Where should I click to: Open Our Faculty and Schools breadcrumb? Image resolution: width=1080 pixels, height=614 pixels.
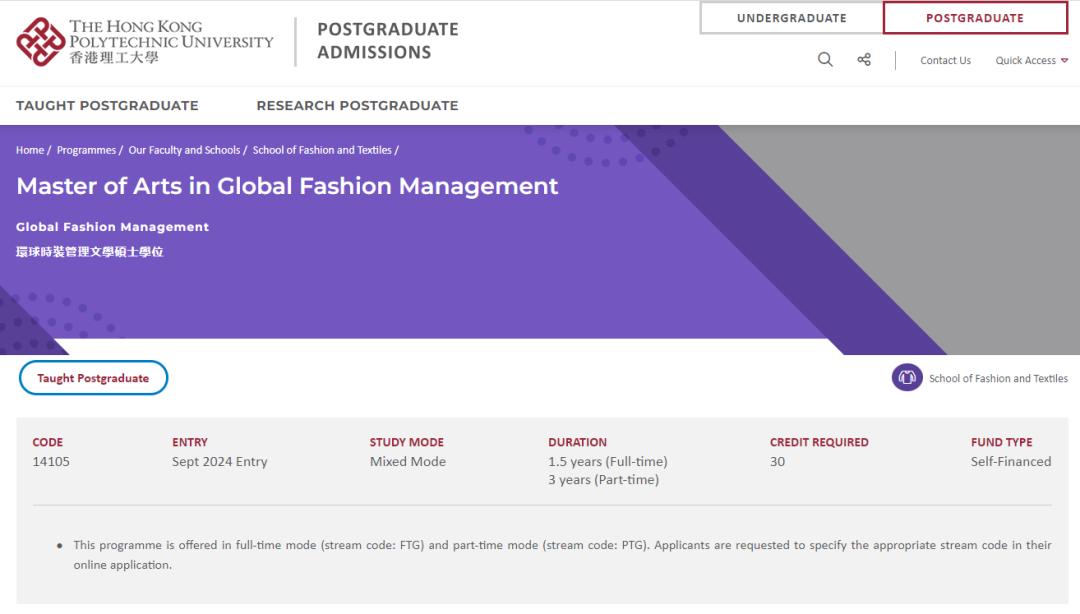[184, 150]
